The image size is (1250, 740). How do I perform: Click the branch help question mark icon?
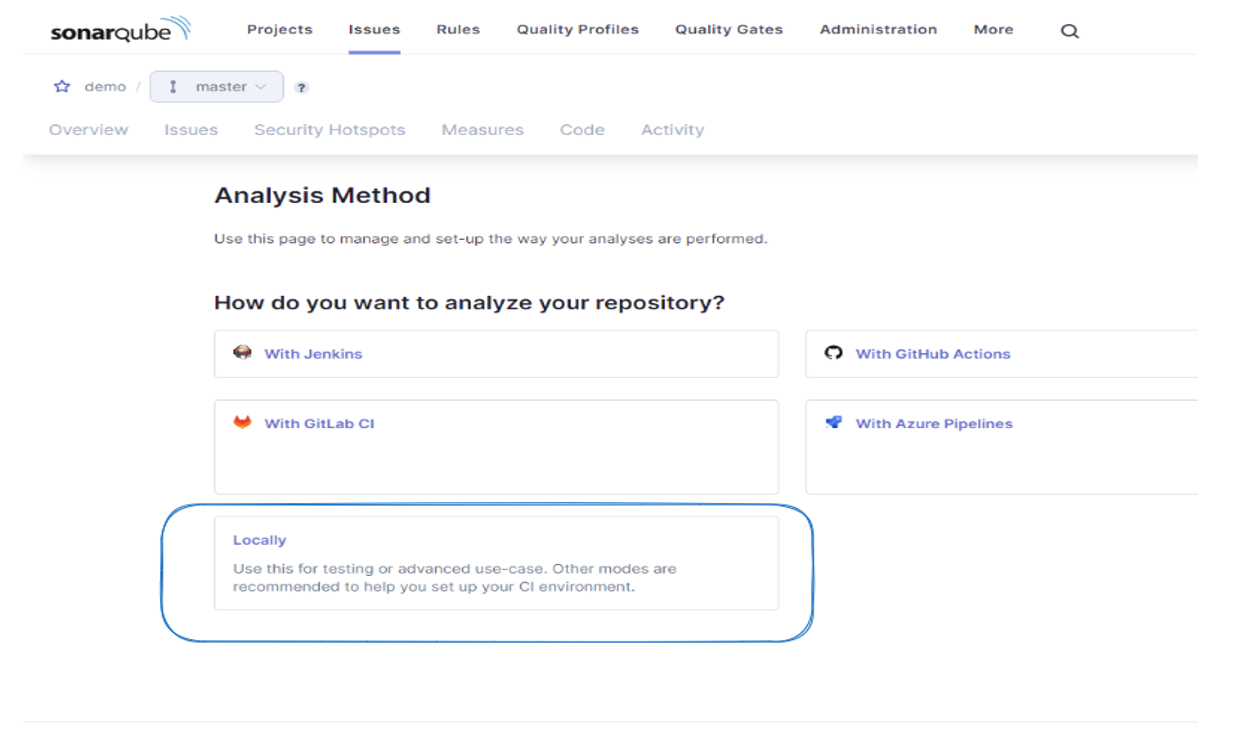[301, 88]
